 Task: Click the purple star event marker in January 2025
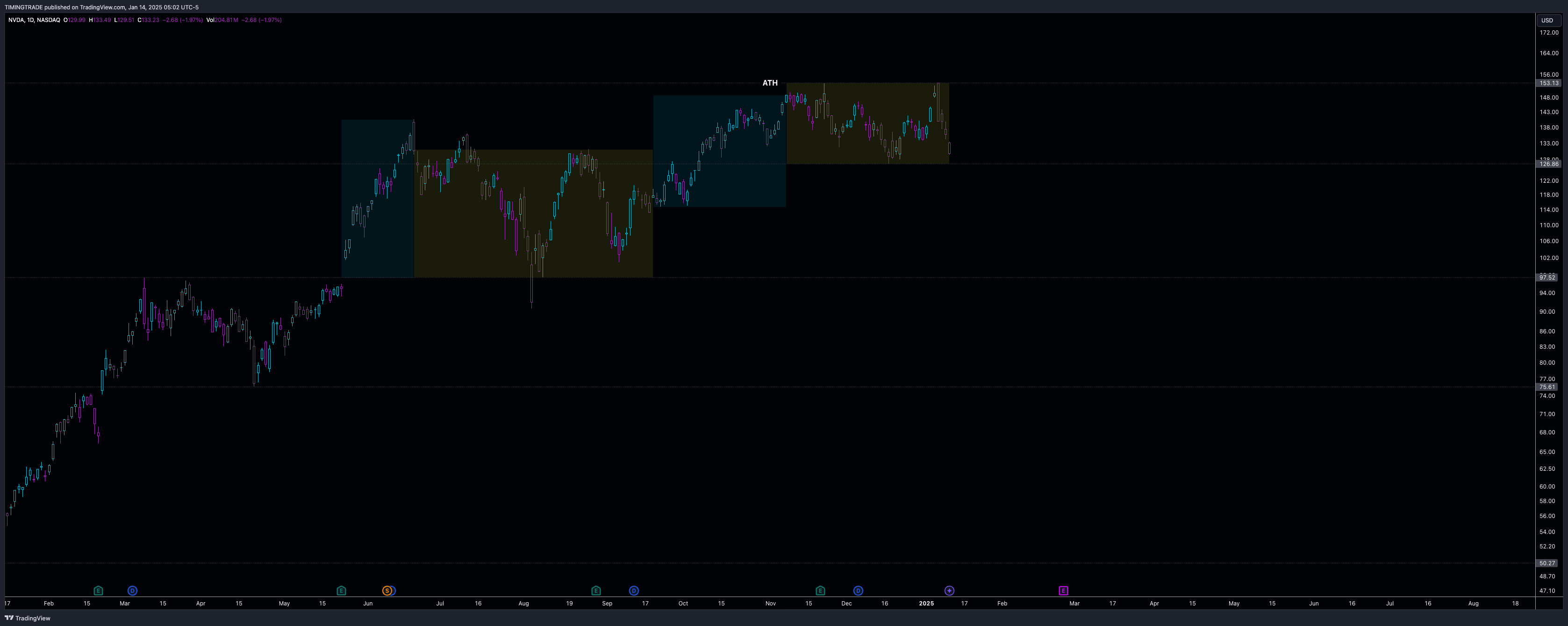[x=949, y=590]
